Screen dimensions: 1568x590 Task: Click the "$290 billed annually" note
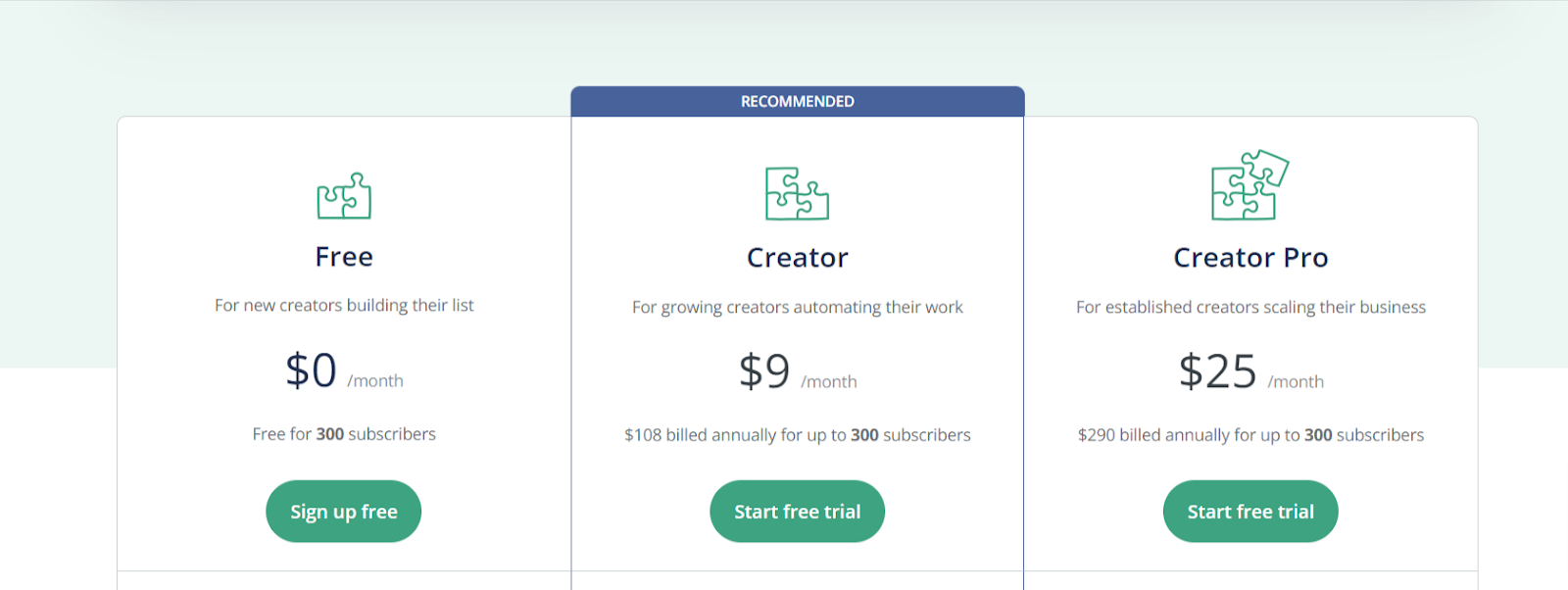(x=1250, y=435)
